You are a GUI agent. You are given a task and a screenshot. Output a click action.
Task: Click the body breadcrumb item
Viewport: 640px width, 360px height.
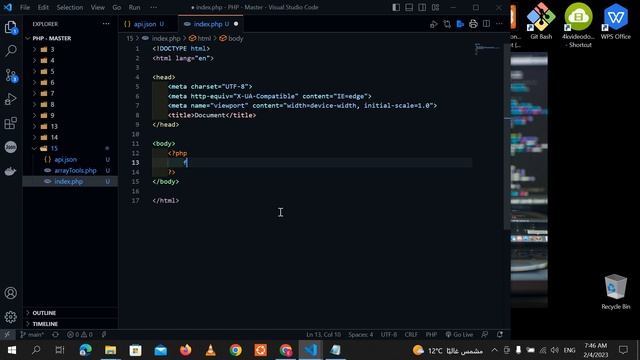[231, 38]
